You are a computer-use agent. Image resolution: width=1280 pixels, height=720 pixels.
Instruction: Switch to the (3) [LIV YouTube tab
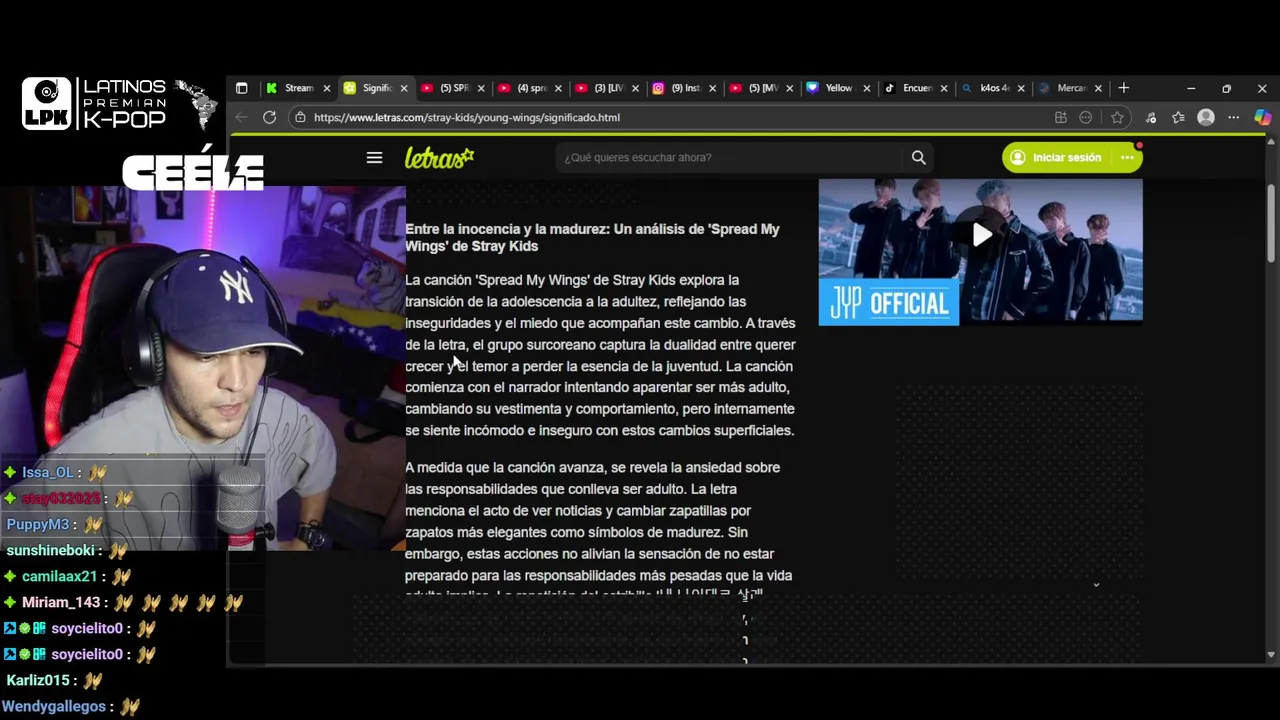pos(606,88)
